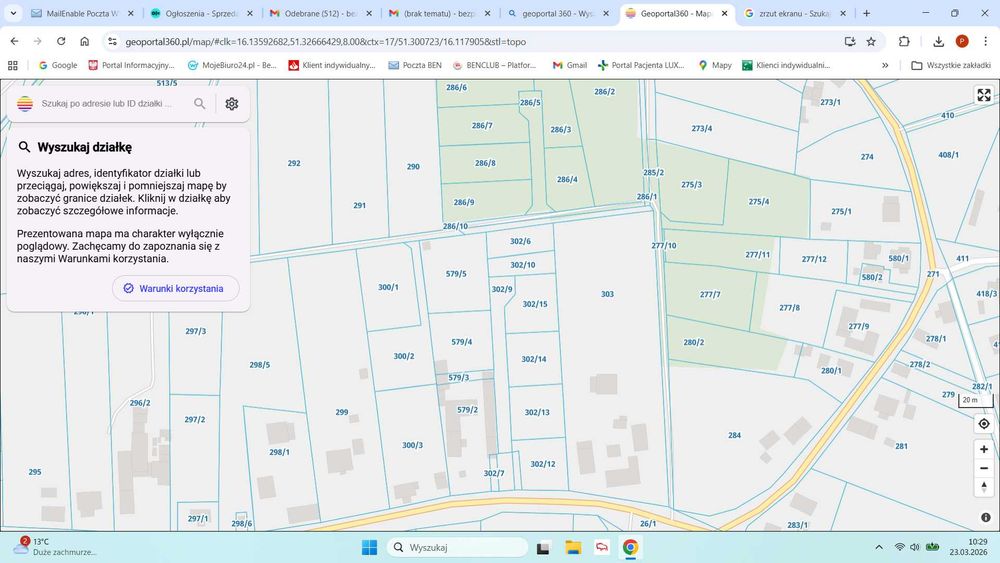The image size is (1000, 563).
Task: Switch to MailEnable Poczta tab
Action: point(82,13)
